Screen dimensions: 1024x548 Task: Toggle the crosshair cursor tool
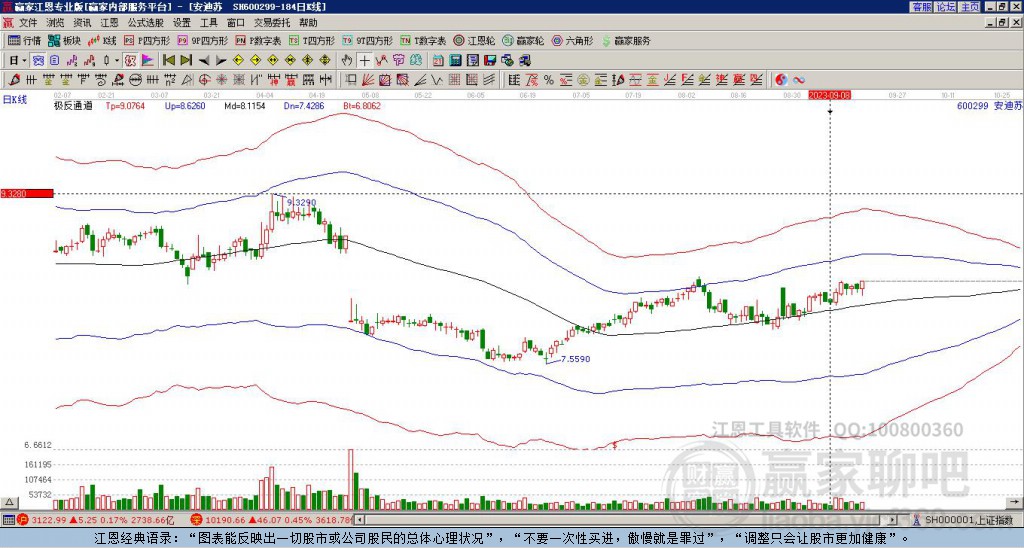[364, 61]
